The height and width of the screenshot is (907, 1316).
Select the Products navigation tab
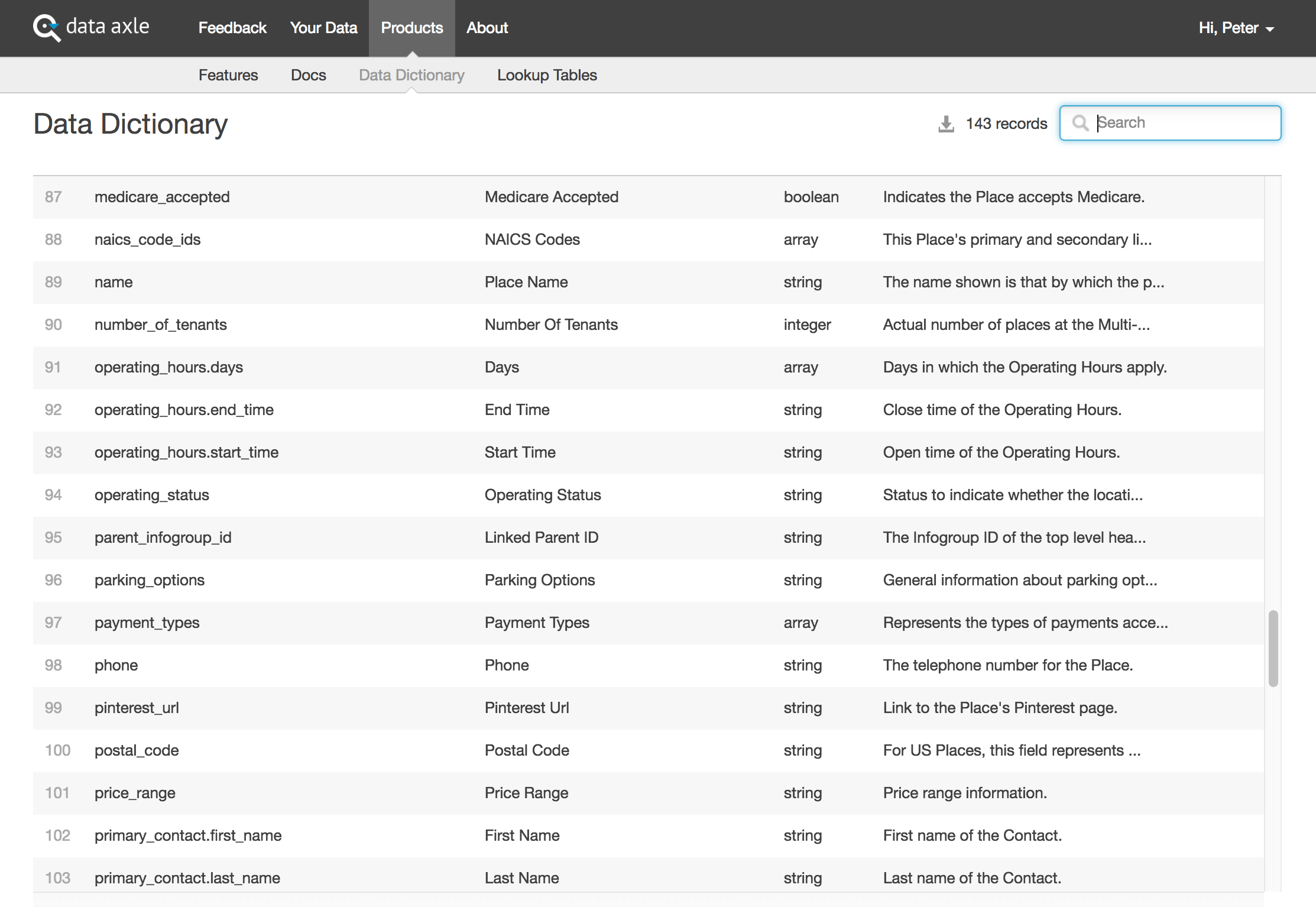click(411, 28)
